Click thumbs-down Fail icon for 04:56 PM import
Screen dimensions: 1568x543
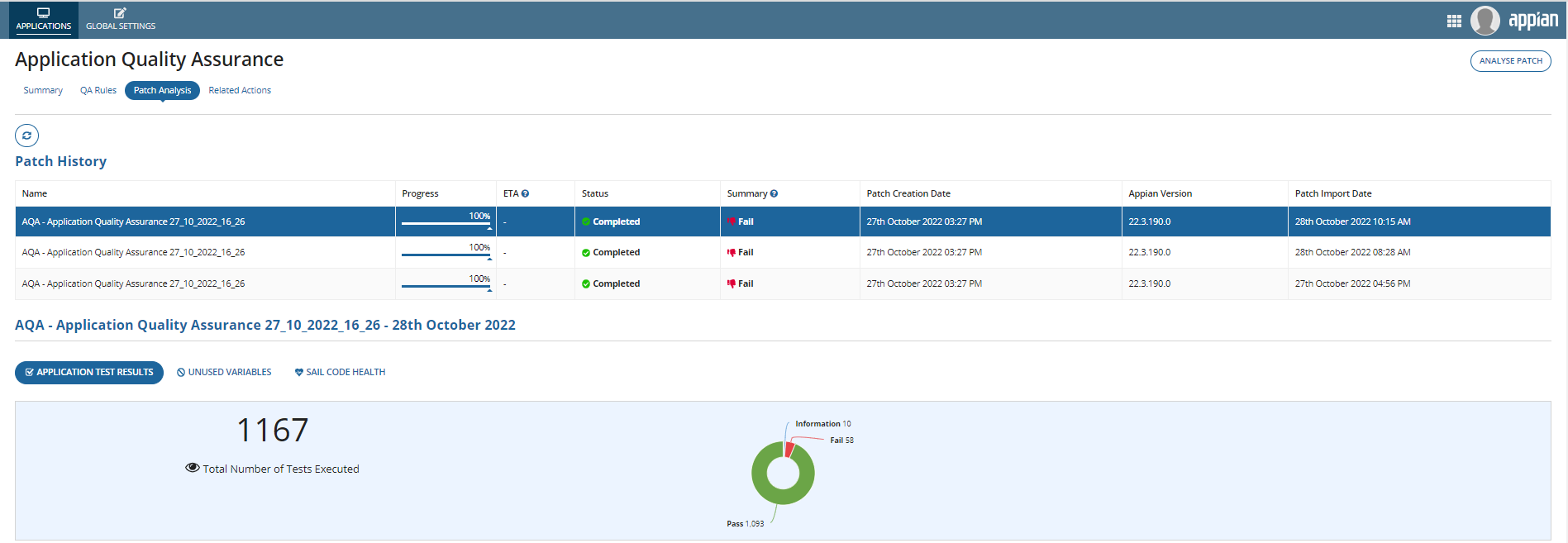732,283
